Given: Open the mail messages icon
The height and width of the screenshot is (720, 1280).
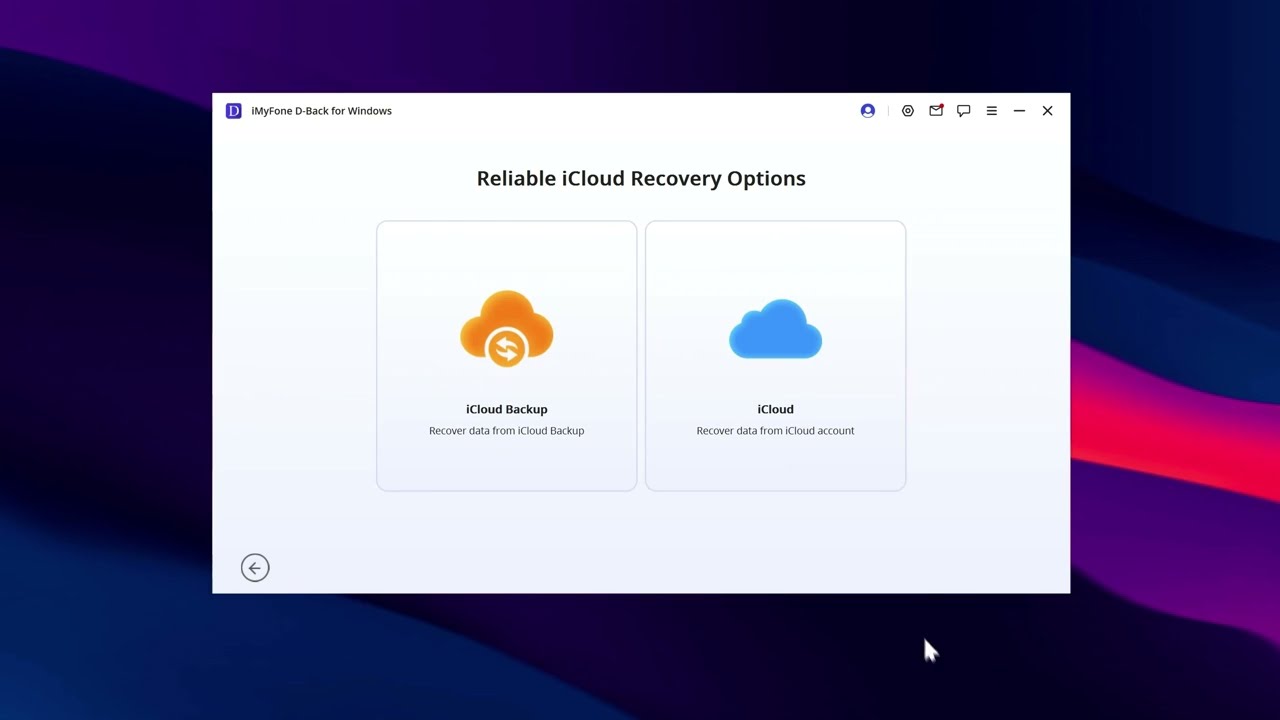Looking at the screenshot, I should tap(936, 111).
